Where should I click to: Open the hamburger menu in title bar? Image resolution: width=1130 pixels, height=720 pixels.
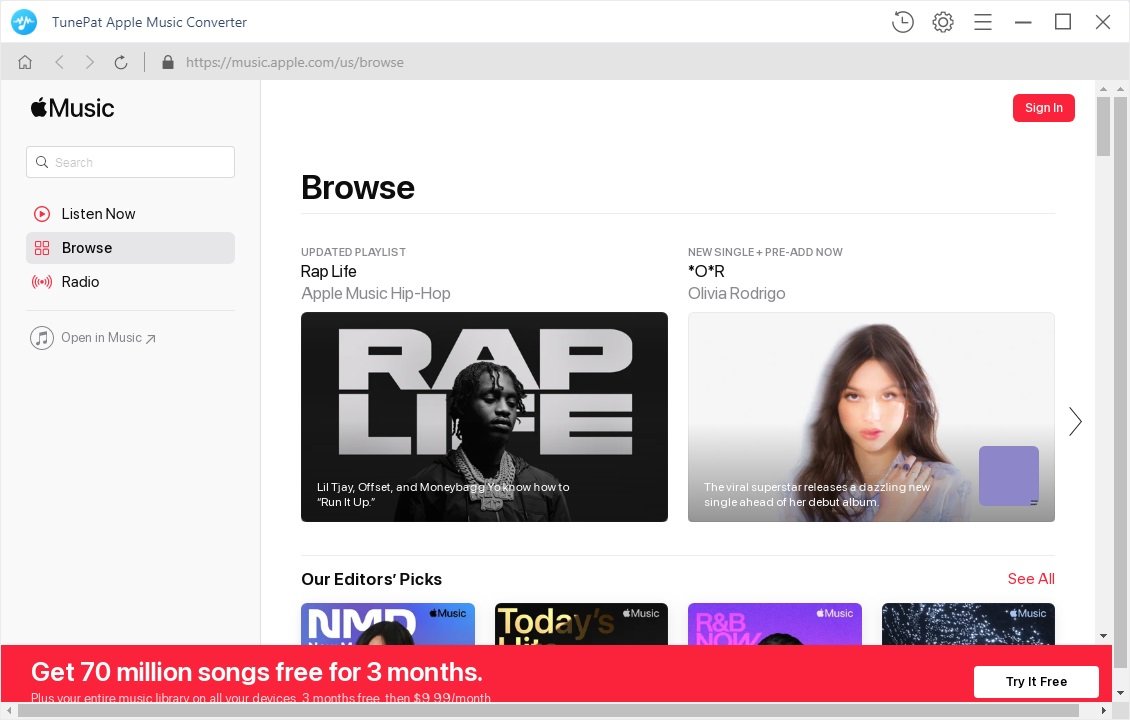click(x=983, y=22)
